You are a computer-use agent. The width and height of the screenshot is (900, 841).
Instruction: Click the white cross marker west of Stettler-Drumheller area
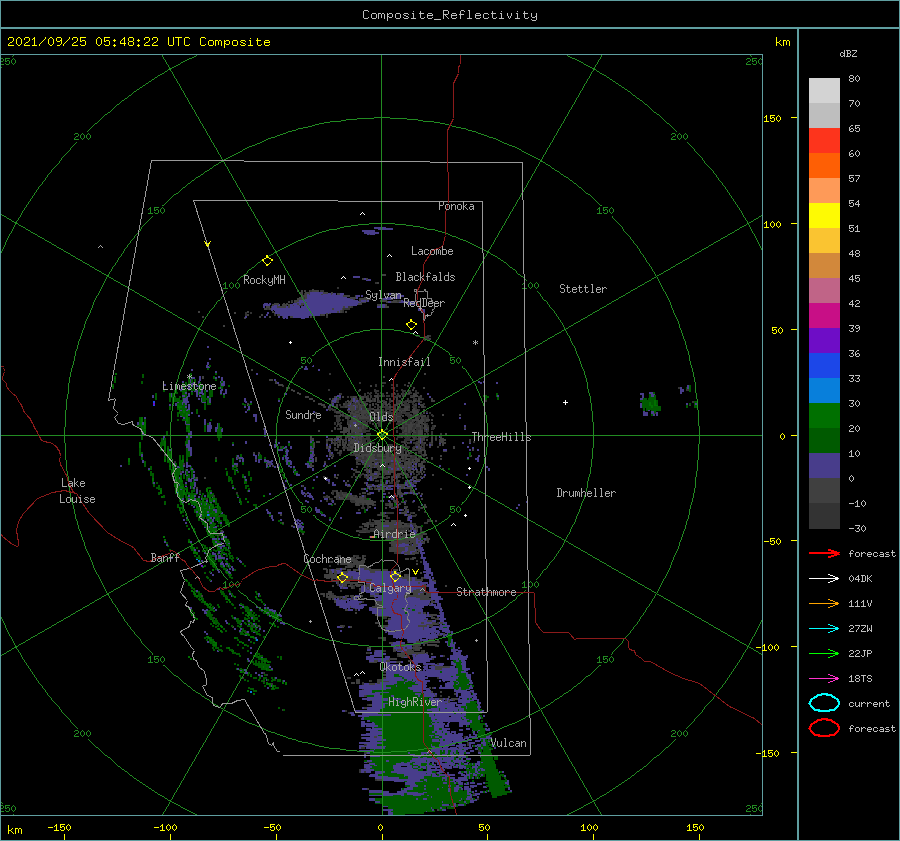pyautogui.click(x=565, y=402)
